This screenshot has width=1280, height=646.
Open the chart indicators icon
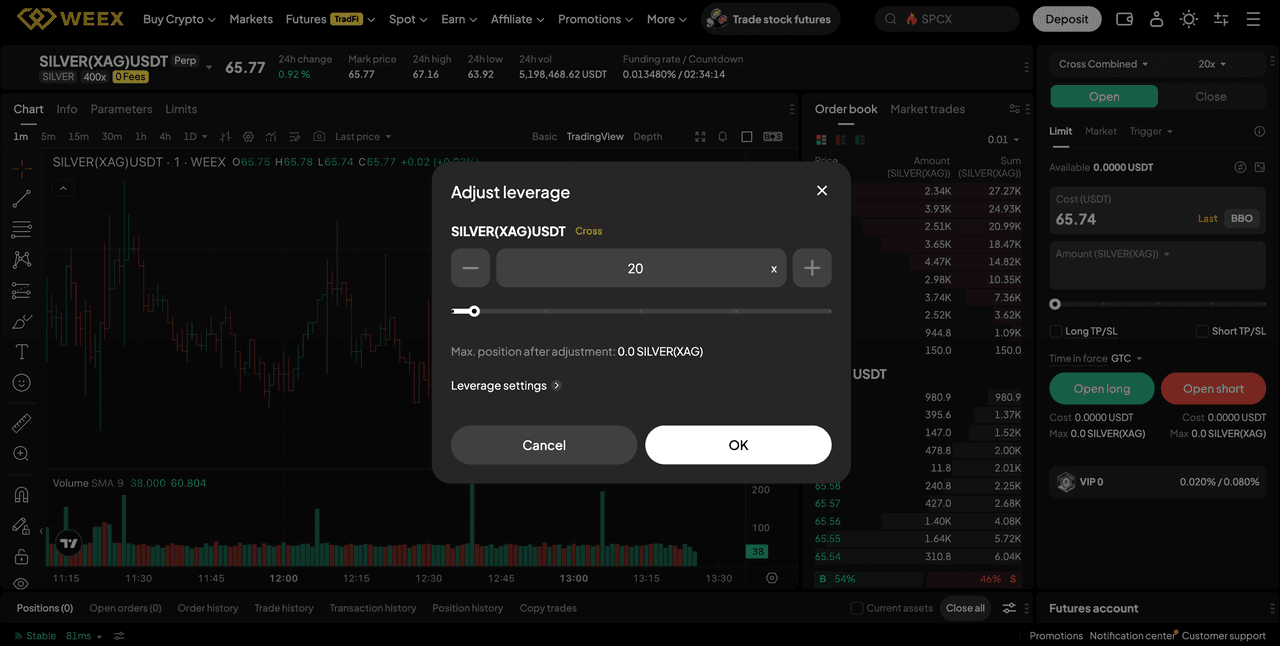[x=271, y=137]
